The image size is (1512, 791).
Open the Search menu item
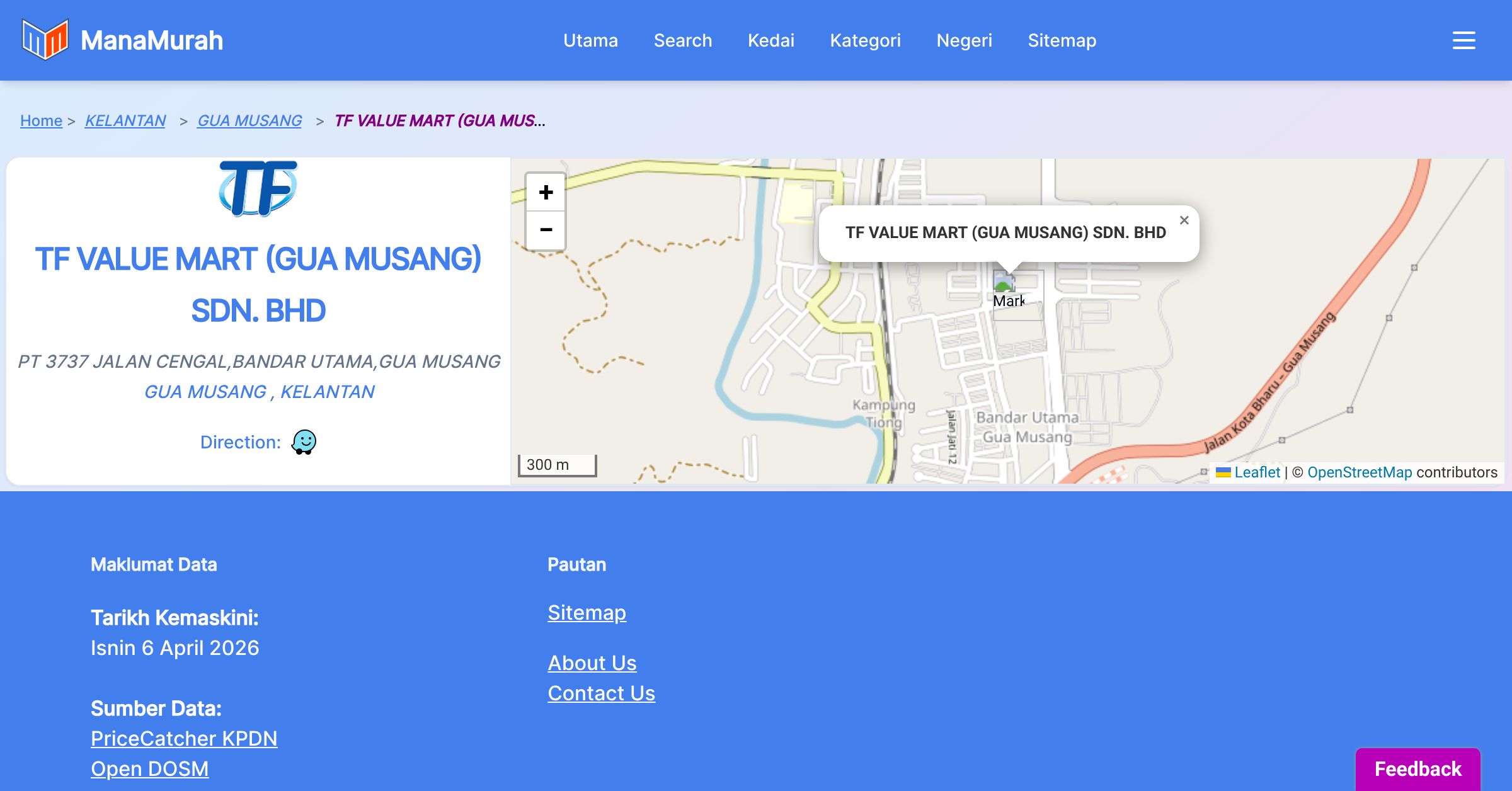click(682, 40)
